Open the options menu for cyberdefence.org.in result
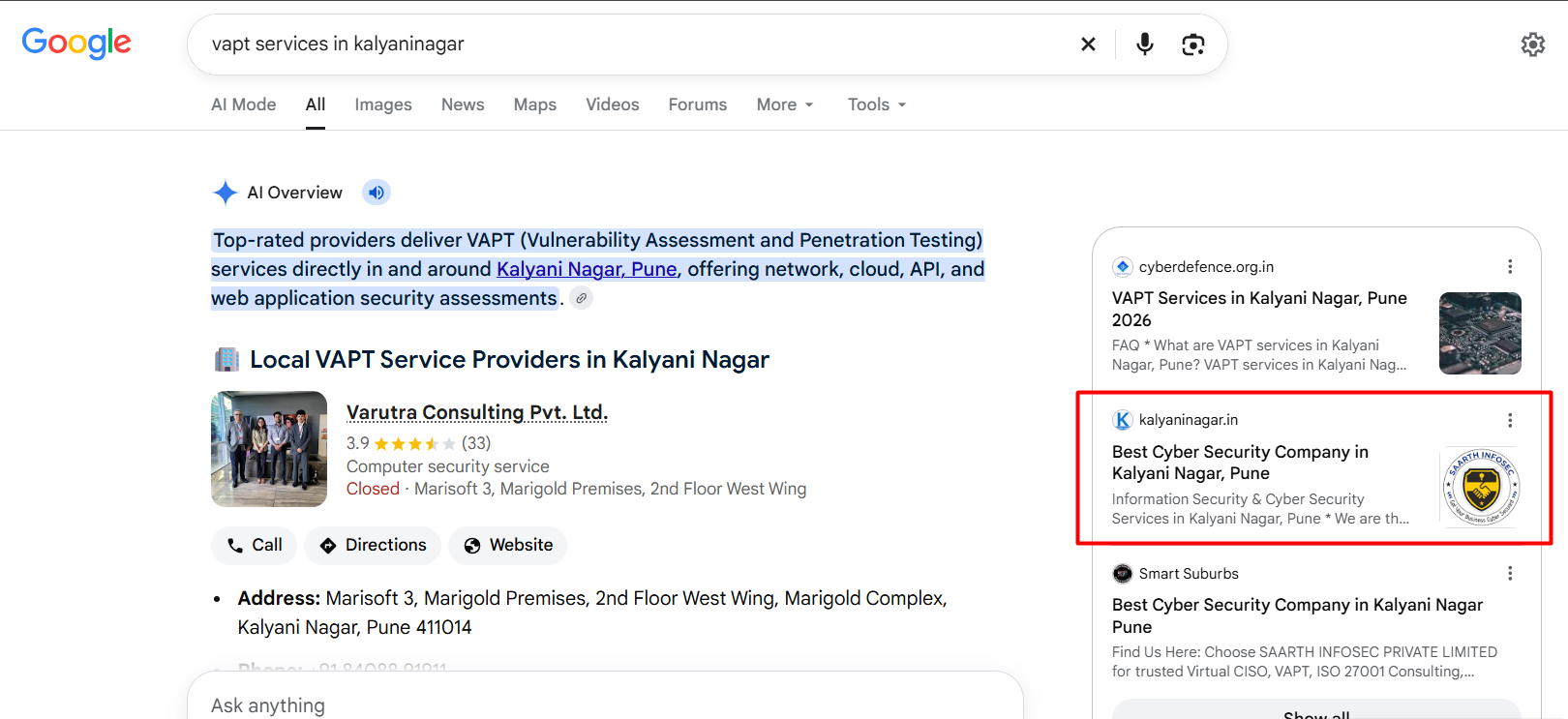This screenshot has height=719, width=1568. coord(1510,266)
